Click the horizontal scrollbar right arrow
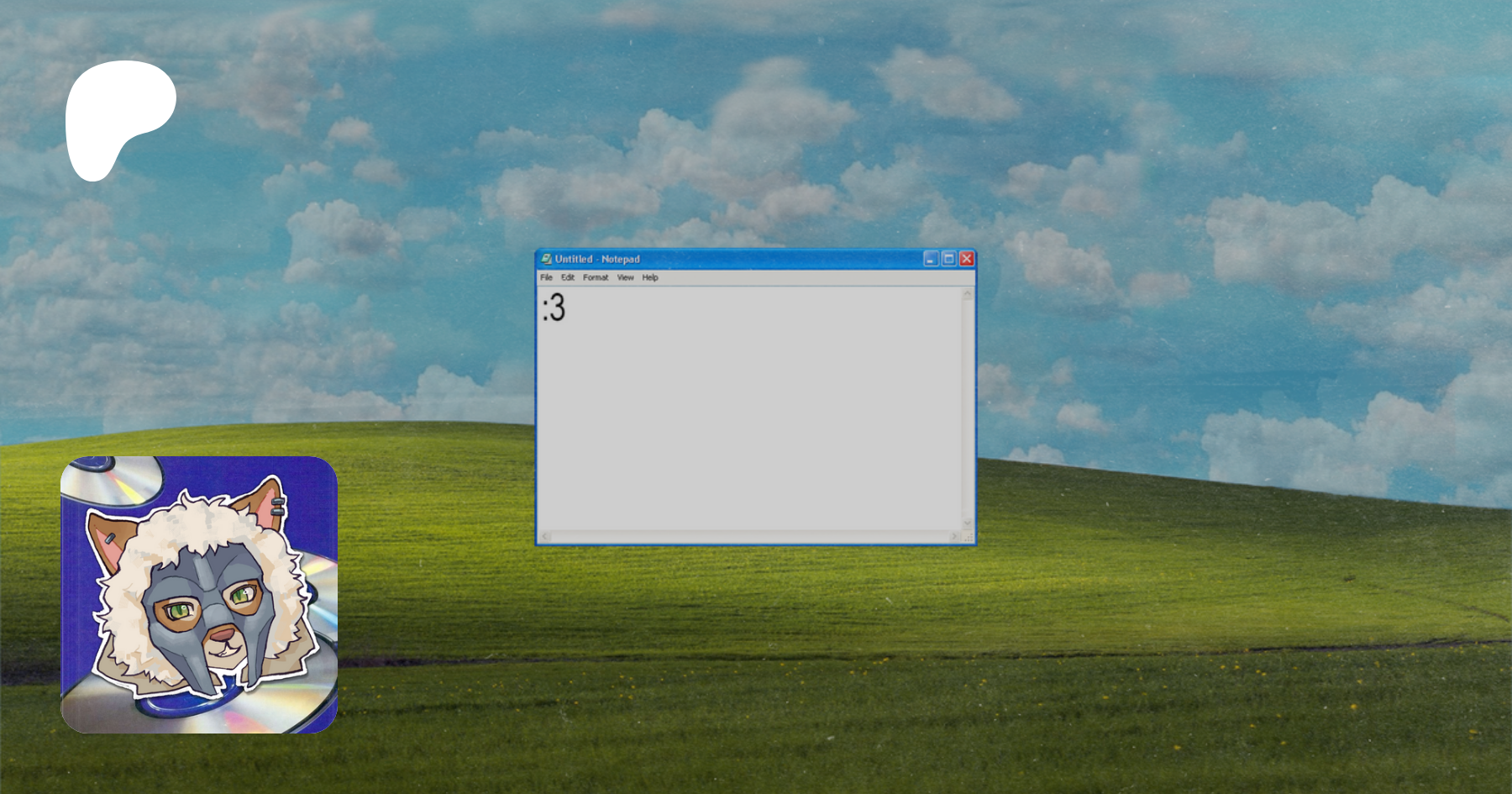 [x=954, y=536]
